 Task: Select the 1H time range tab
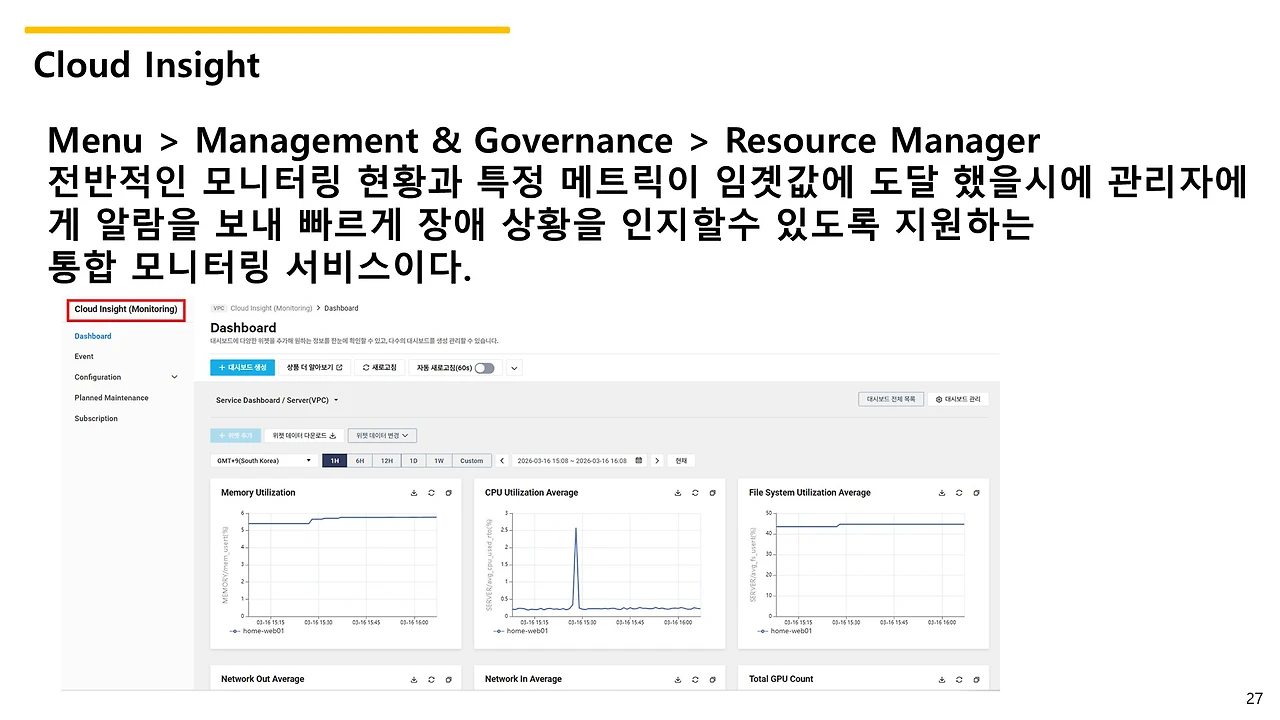[x=335, y=461]
